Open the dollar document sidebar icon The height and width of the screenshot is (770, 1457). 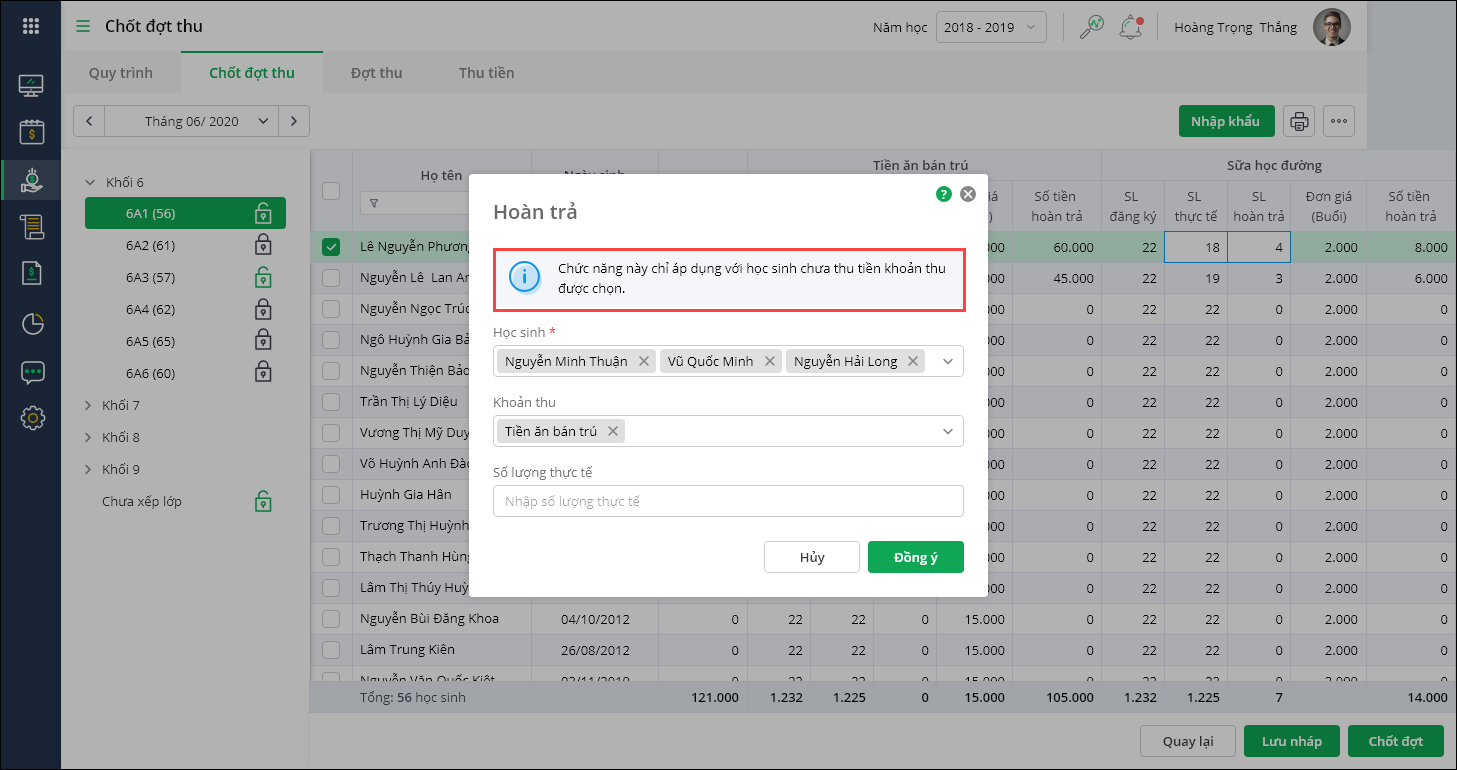(31, 273)
